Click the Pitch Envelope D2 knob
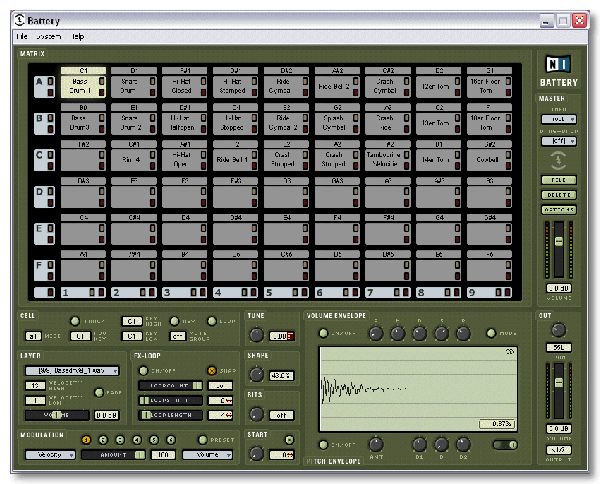The height and width of the screenshot is (484, 600). point(463,444)
